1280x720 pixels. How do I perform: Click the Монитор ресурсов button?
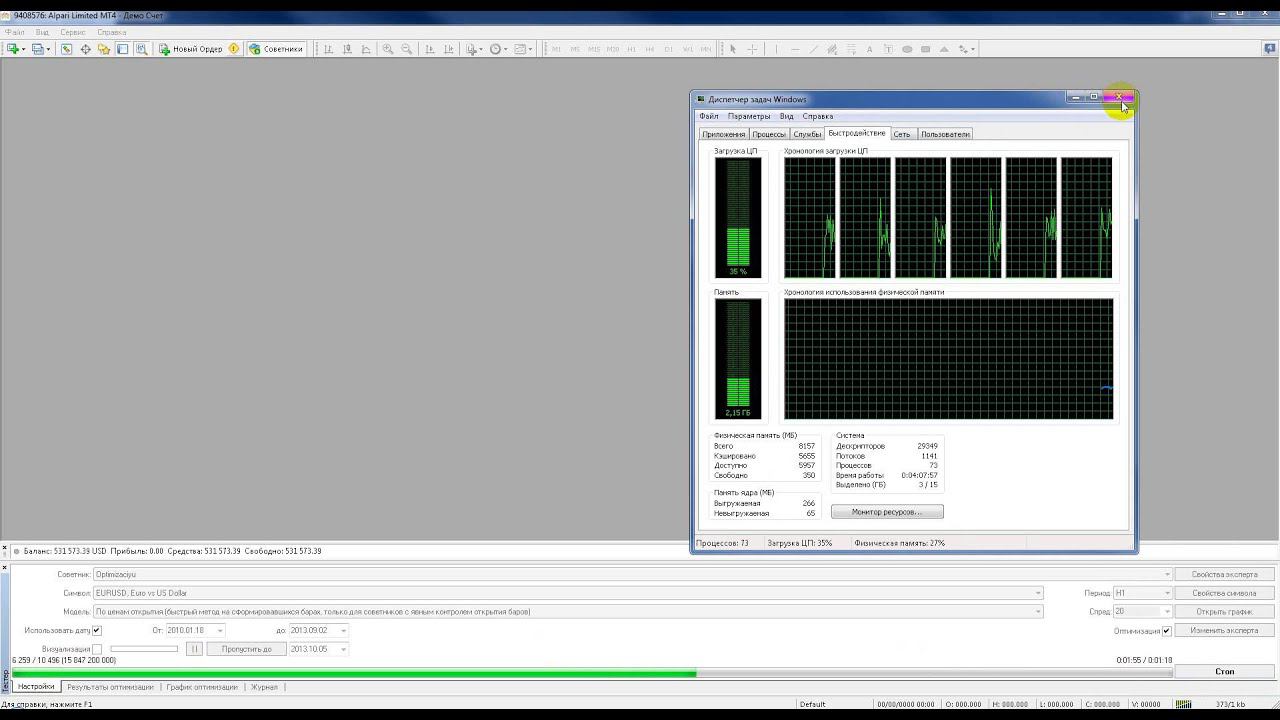887,512
